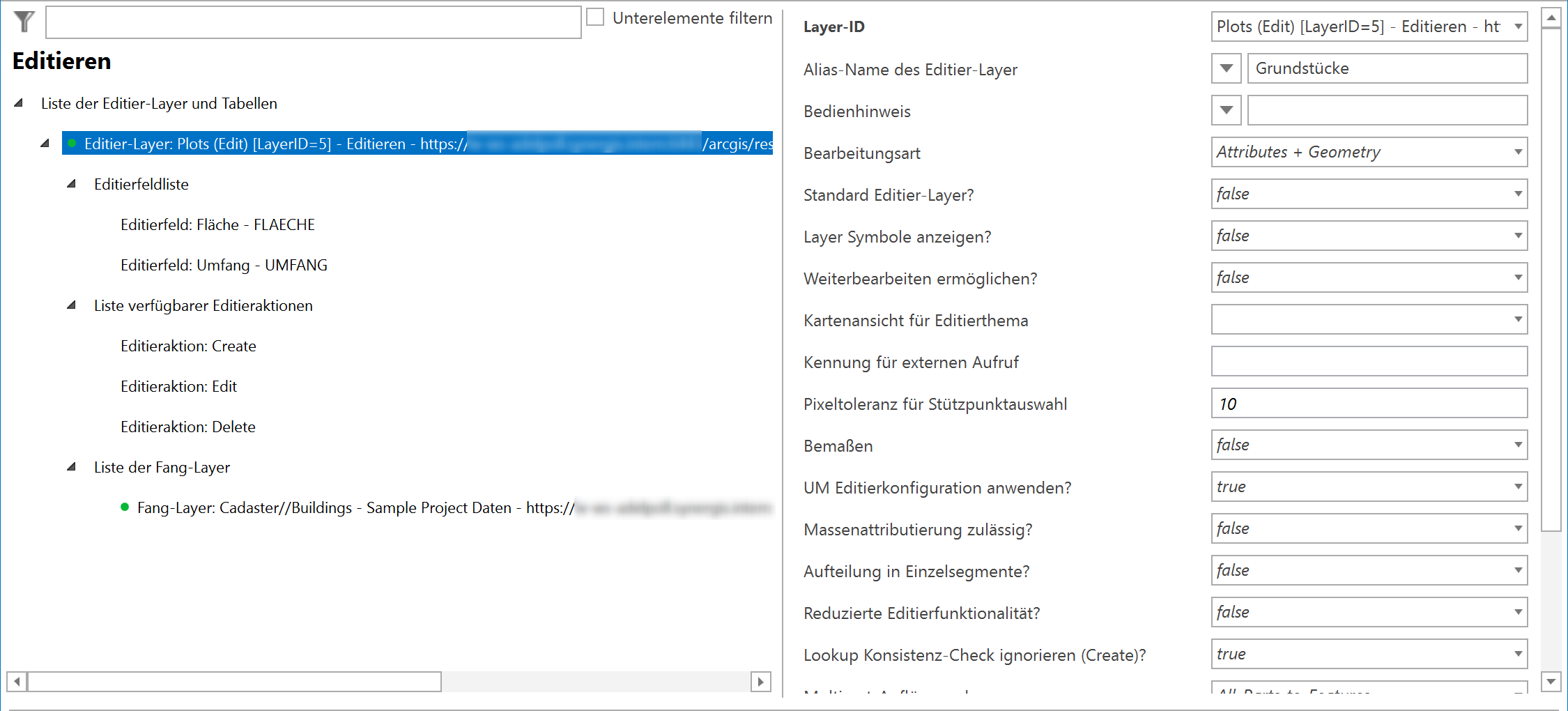Select Editierfeld: Fläche - FLAECHE item
Image resolution: width=1568 pixels, height=711 pixels.
(x=217, y=224)
